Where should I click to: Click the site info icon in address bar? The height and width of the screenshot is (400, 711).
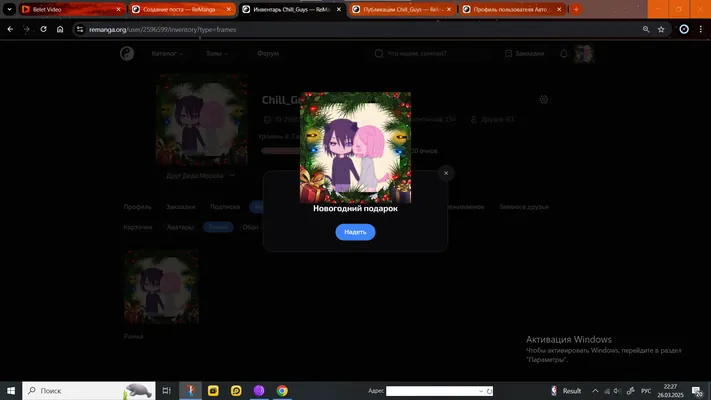pos(80,29)
